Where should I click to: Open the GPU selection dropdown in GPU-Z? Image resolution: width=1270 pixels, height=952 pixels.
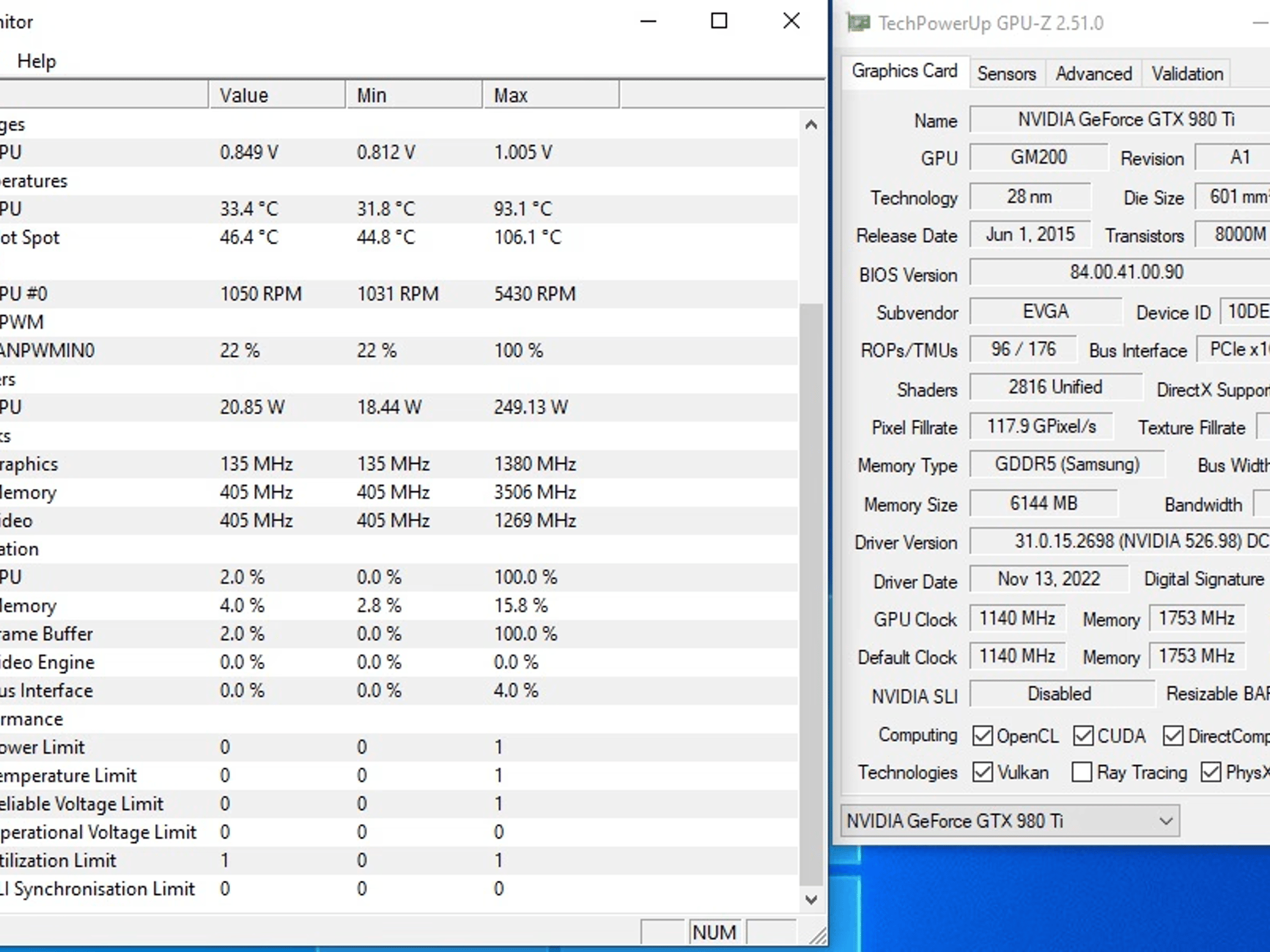tap(1010, 821)
